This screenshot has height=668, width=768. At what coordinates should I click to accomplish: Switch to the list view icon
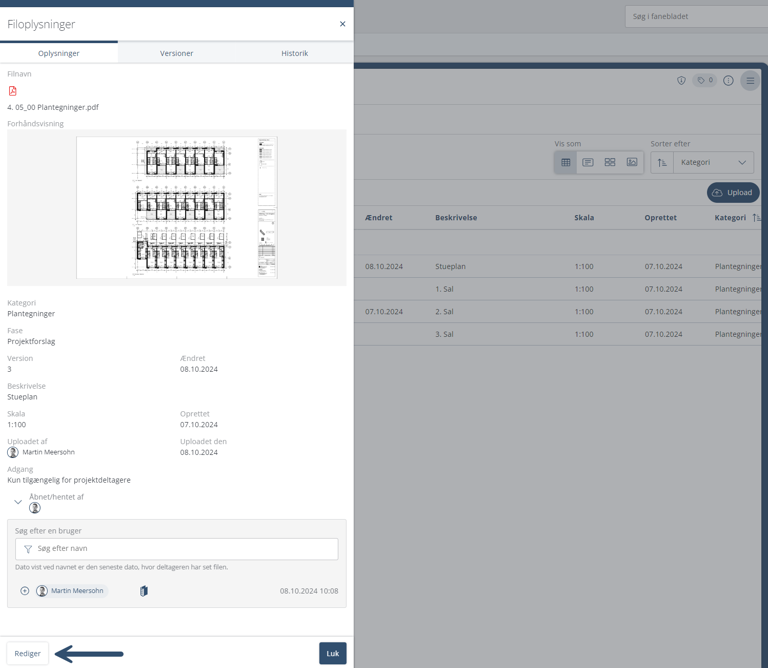tap(588, 162)
